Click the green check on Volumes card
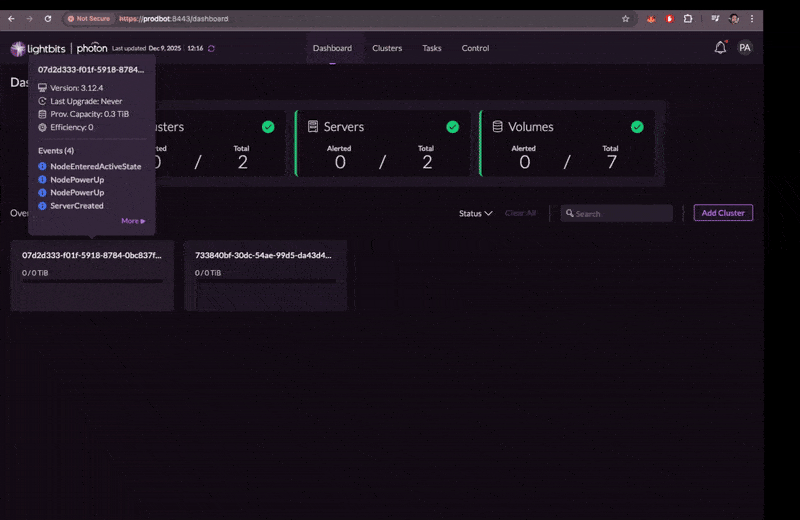 tap(637, 127)
